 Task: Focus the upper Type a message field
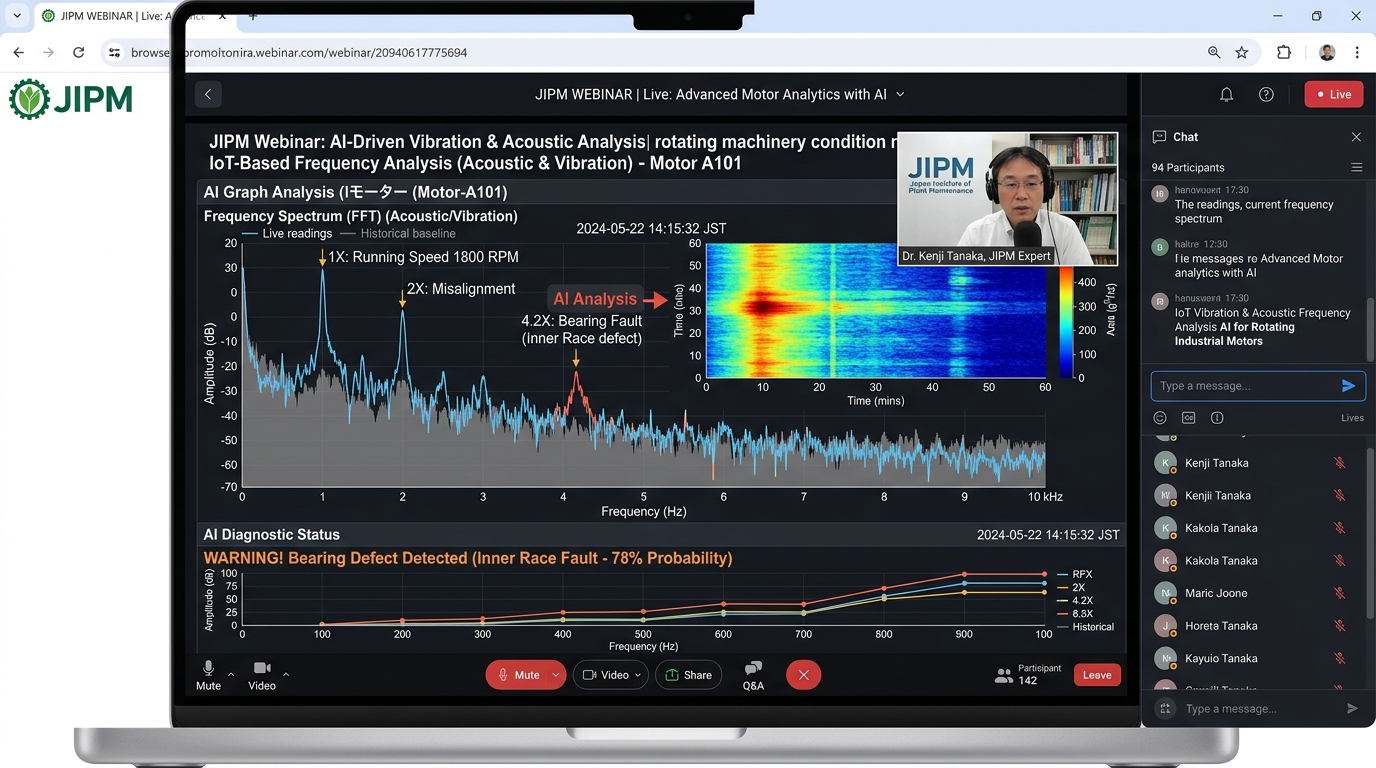1258,386
